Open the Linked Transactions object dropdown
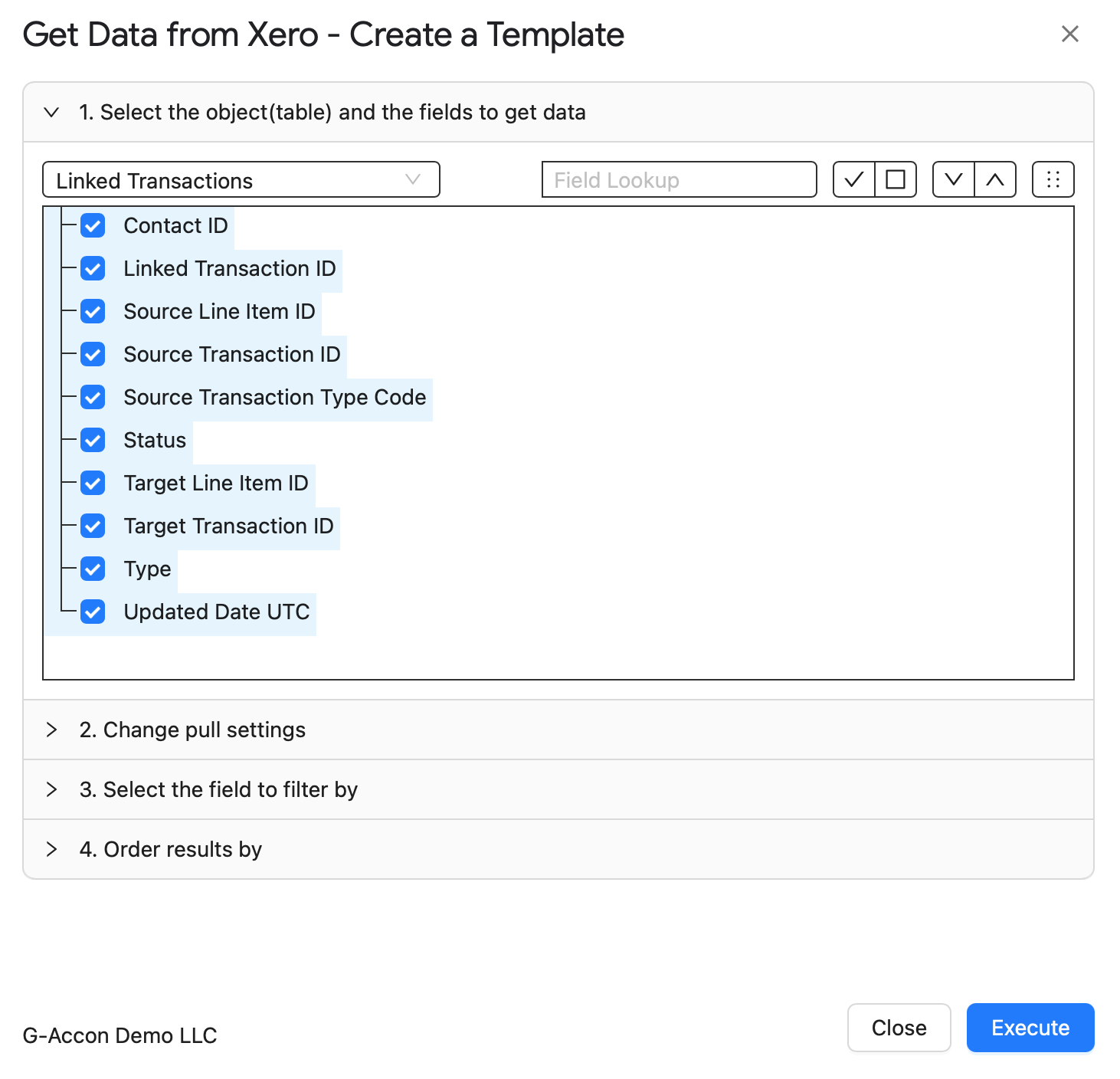Screen dimensions: 1120x1079 [x=241, y=179]
